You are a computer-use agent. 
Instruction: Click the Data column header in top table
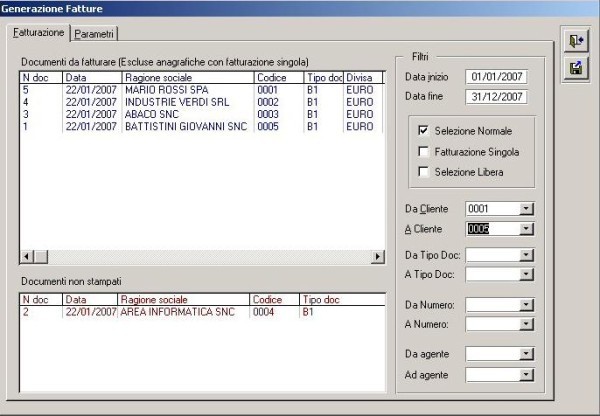[92, 78]
